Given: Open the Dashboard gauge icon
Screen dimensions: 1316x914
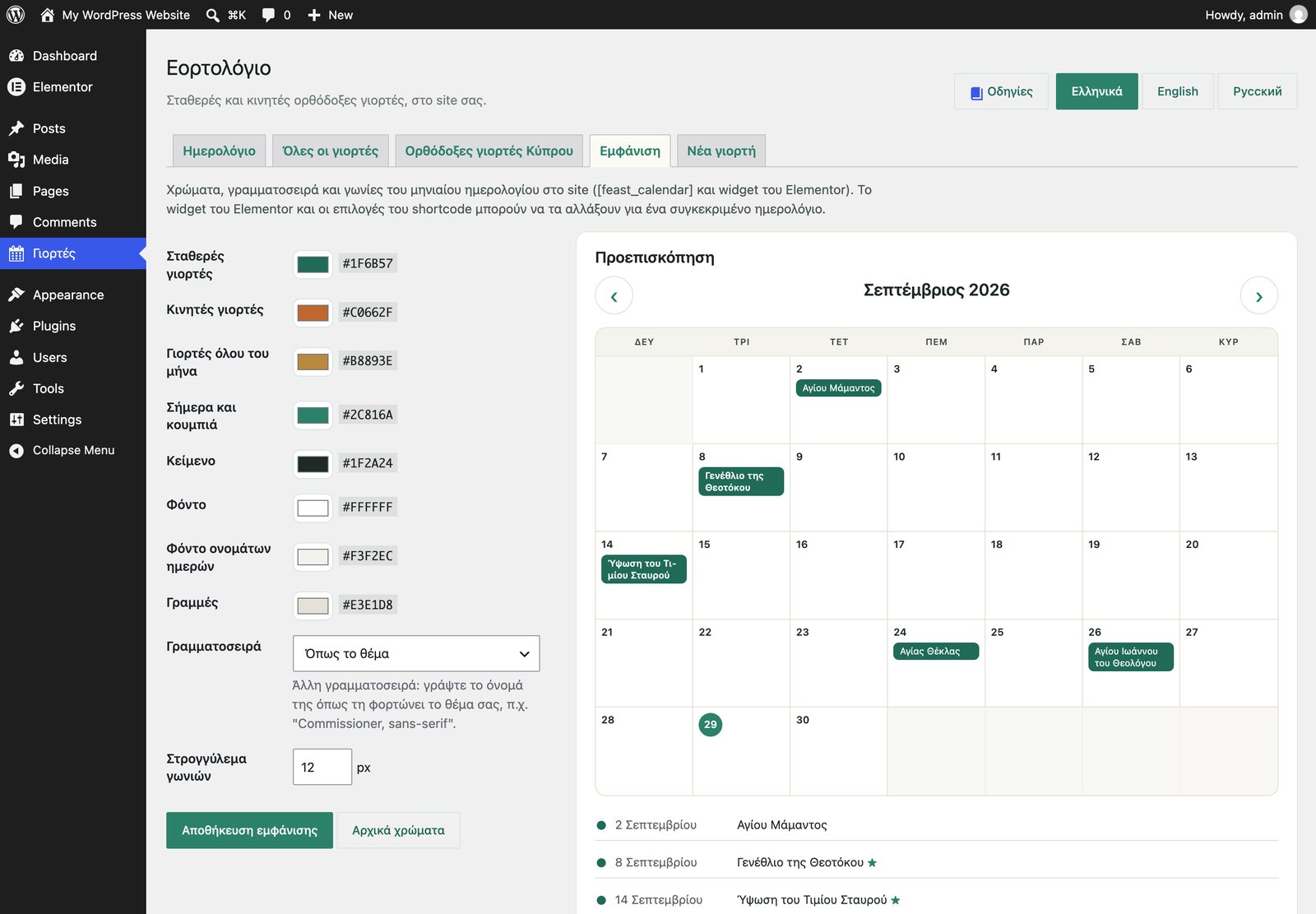Looking at the screenshot, I should click(16, 56).
